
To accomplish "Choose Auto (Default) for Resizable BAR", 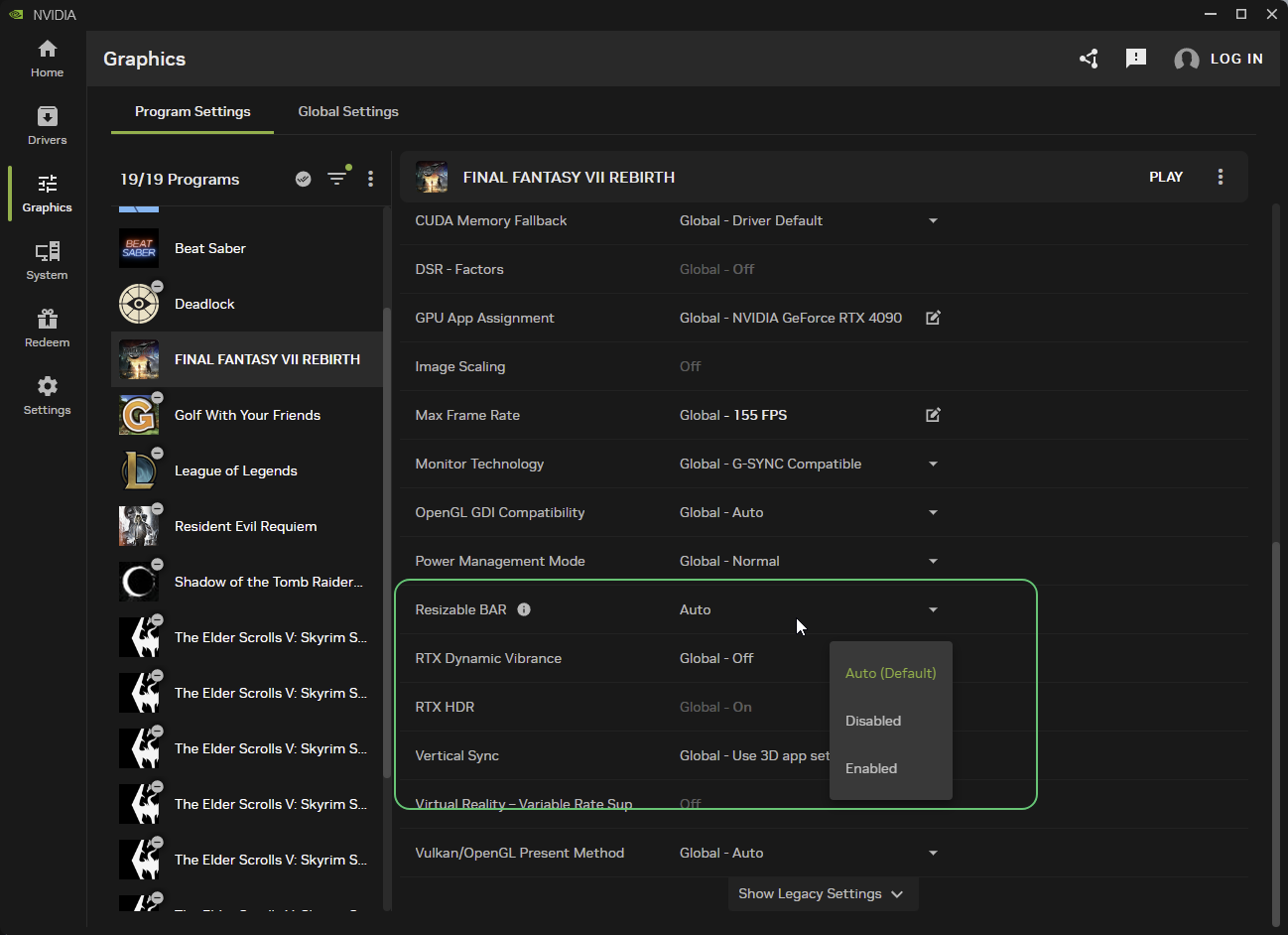I will 891,673.
